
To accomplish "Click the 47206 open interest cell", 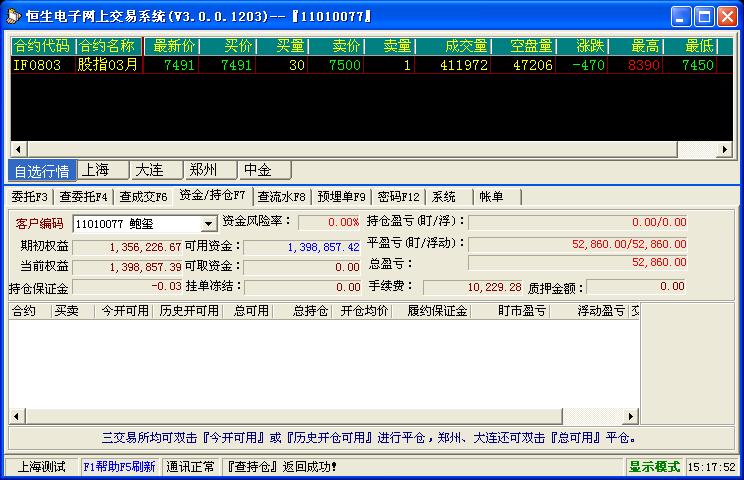I will [524, 65].
